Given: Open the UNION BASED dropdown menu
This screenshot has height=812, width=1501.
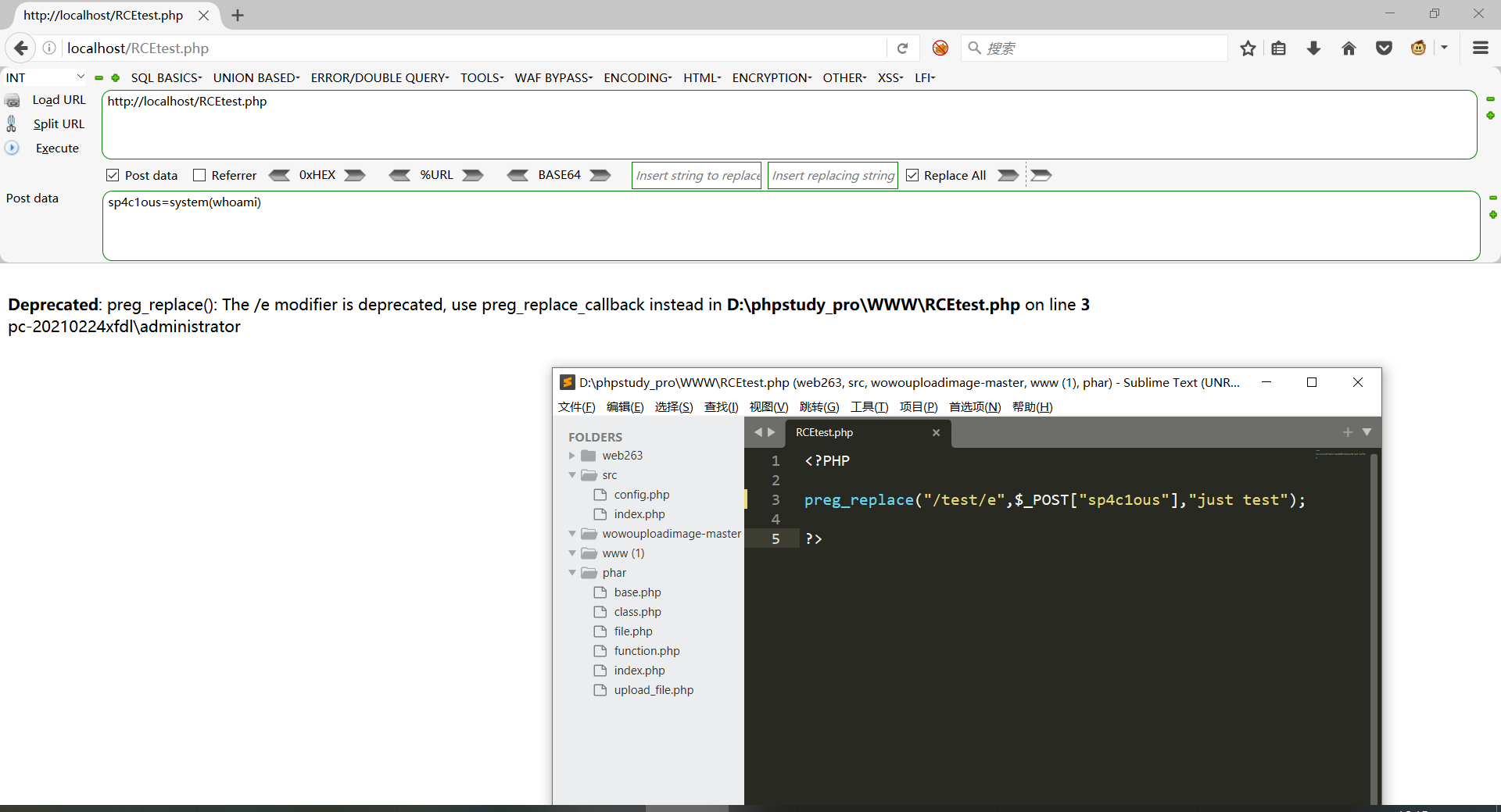Looking at the screenshot, I should click(256, 78).
